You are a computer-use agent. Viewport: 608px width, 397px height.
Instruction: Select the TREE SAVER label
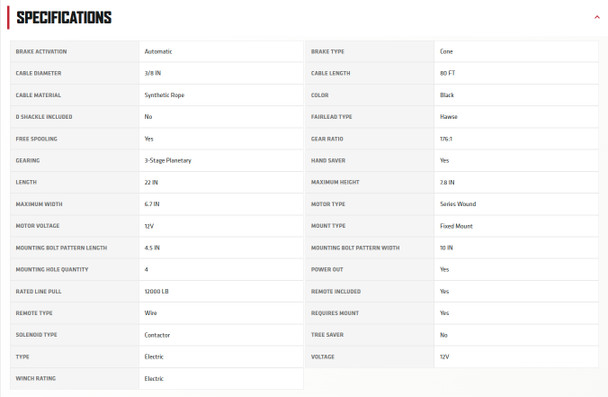click(x=327, y=335)
